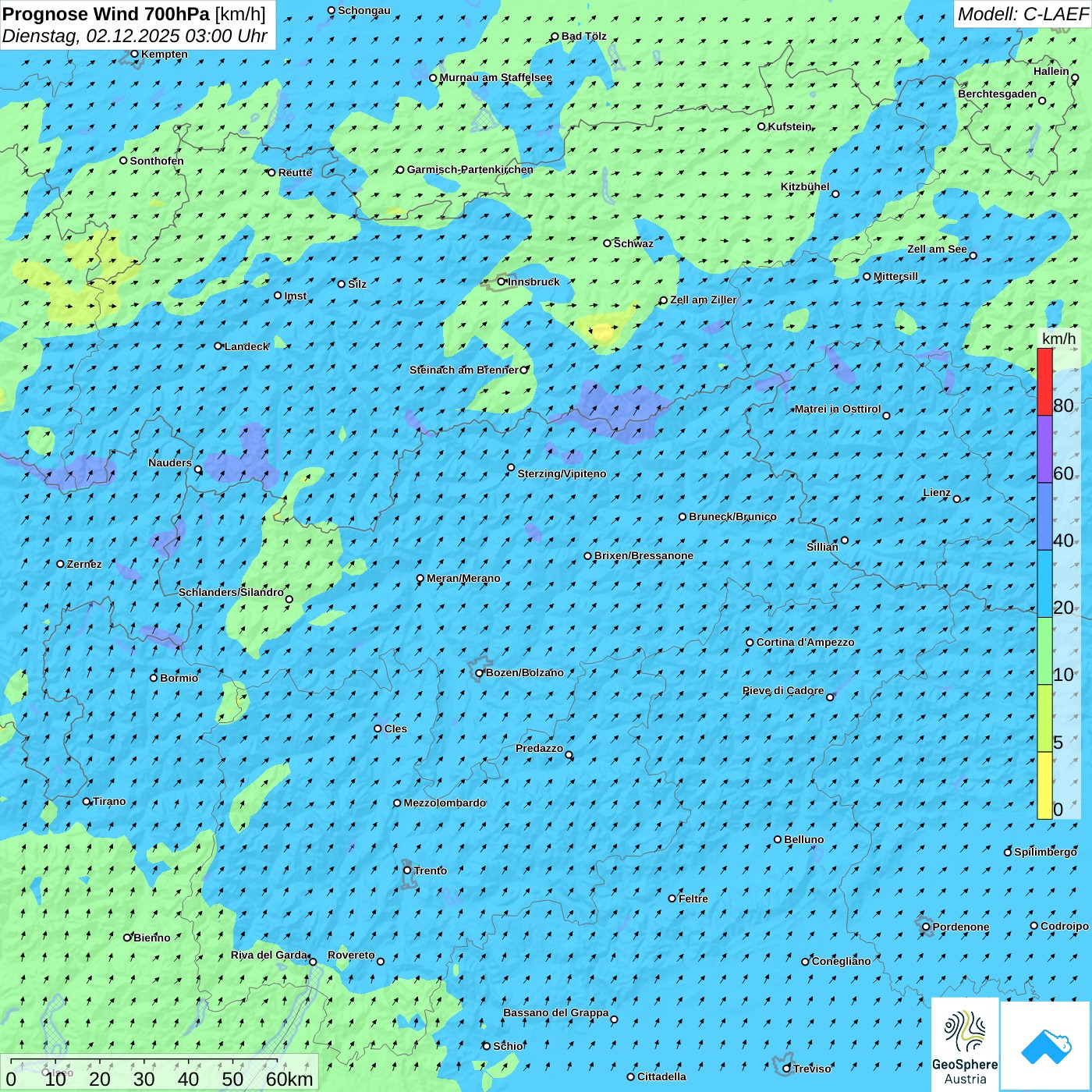Viewport: 1092px width, 1092px height.
Task: Click the Landeck town label
Action: tap(246, 346)
